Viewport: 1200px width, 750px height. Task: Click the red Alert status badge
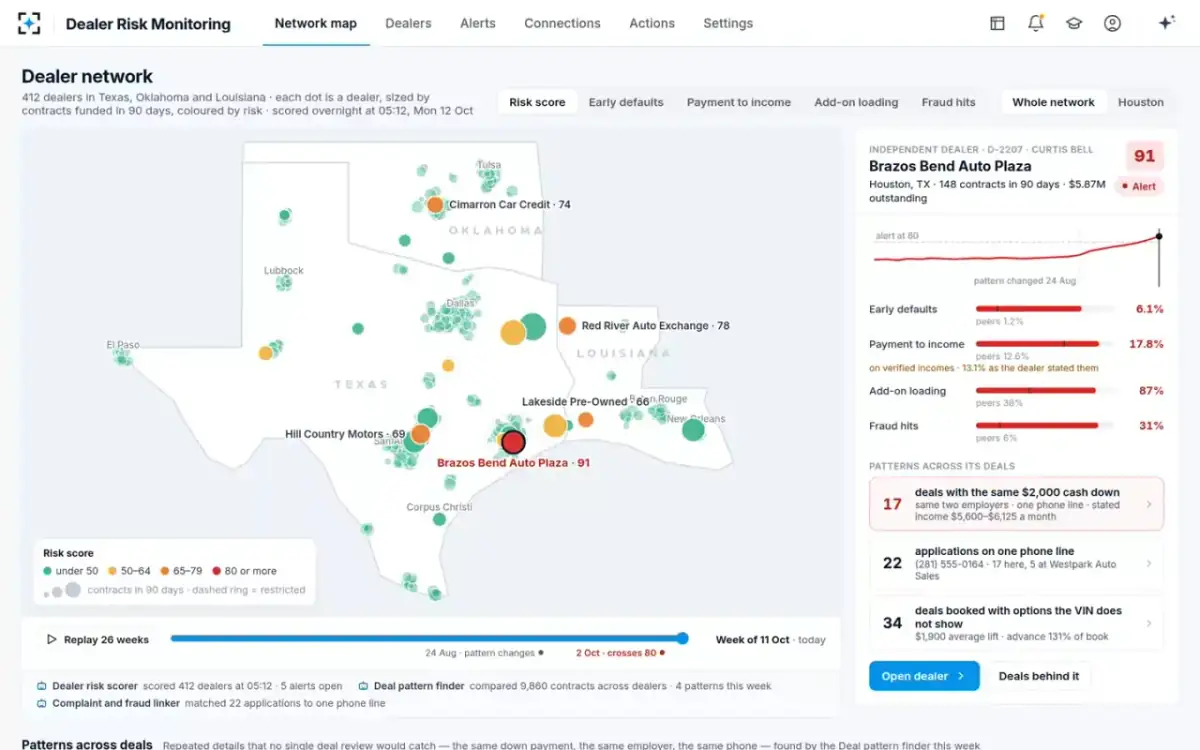pyautogui.click(x=1138, y=186)
